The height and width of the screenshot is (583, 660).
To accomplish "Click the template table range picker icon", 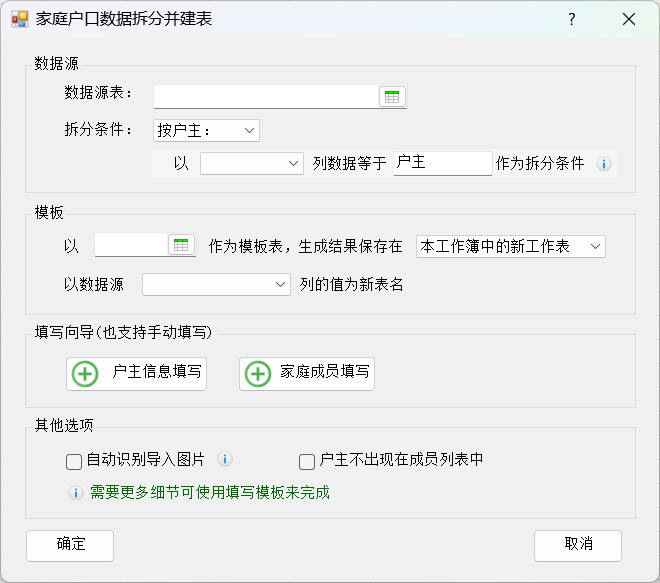I will click(181, 245).
